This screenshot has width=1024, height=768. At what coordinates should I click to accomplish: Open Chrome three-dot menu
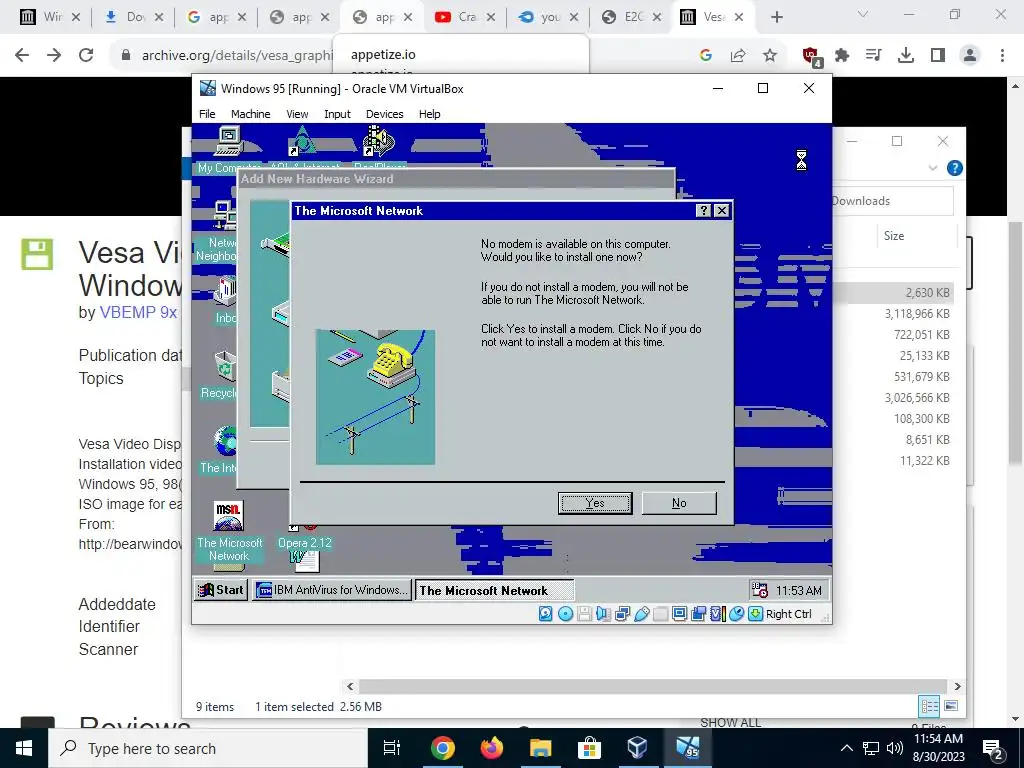point(1002,56)
